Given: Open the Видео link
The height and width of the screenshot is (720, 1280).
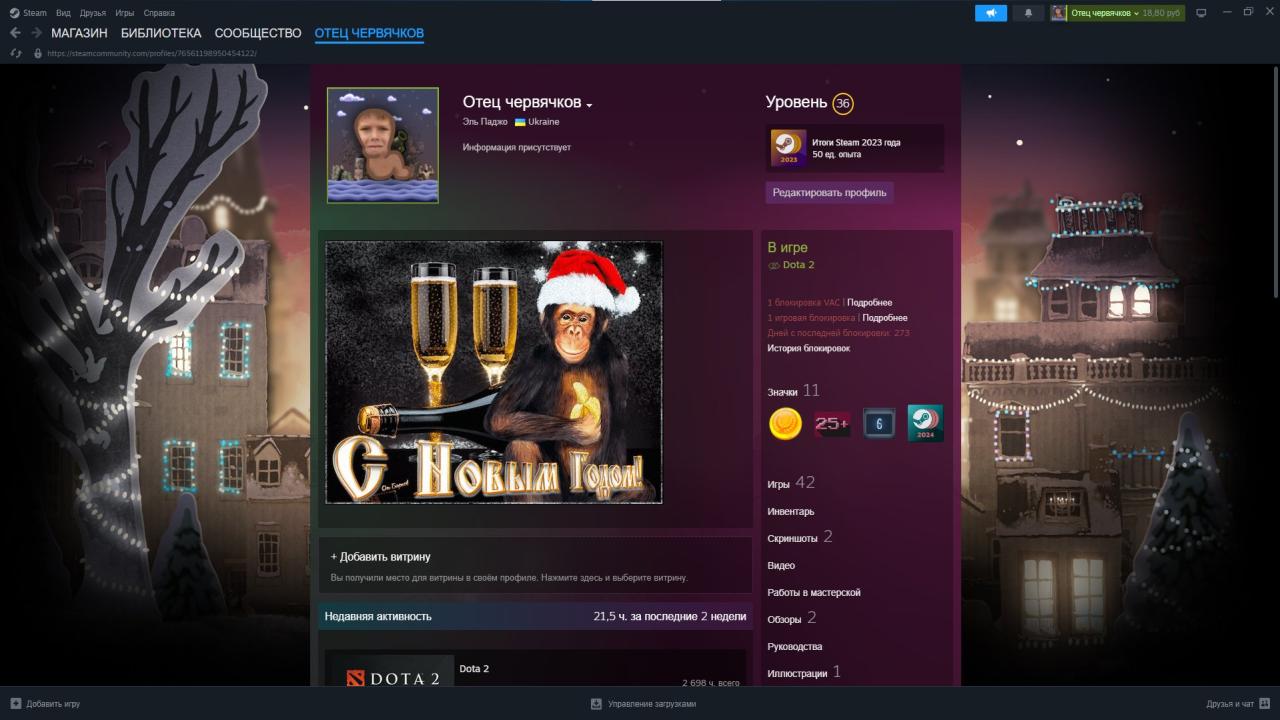Looking at the screenshot, I should 781,566.
